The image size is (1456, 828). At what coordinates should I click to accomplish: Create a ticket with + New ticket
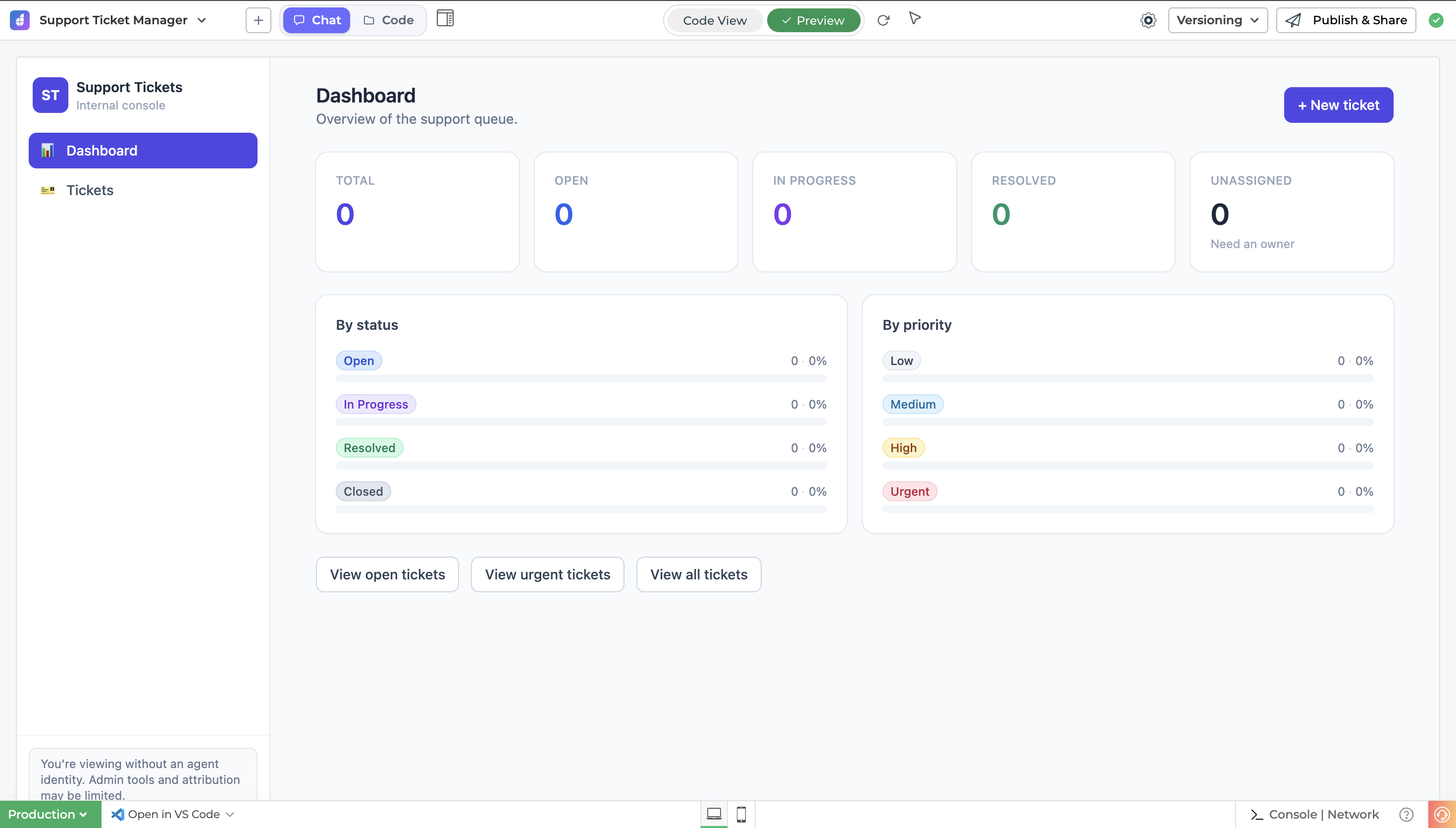click(x=1338, y=105)
